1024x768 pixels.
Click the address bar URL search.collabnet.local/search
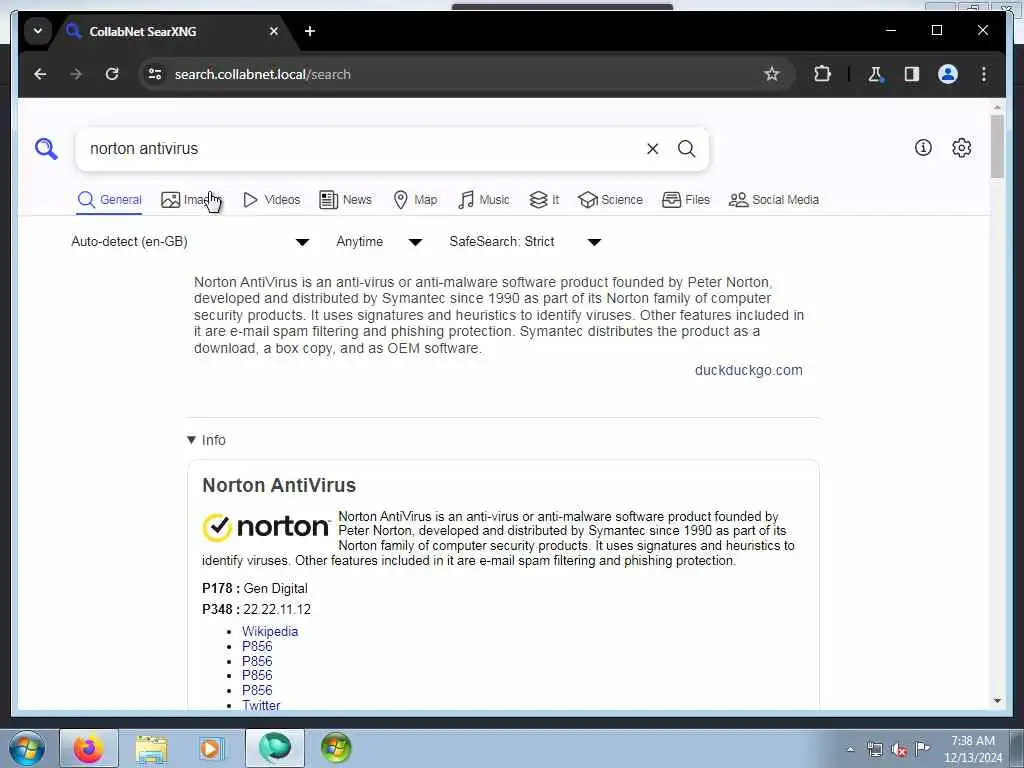point(263,74)
